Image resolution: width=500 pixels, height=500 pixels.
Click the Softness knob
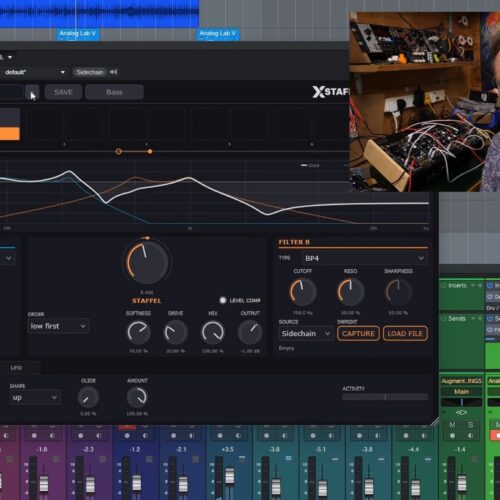pos(138,333)
